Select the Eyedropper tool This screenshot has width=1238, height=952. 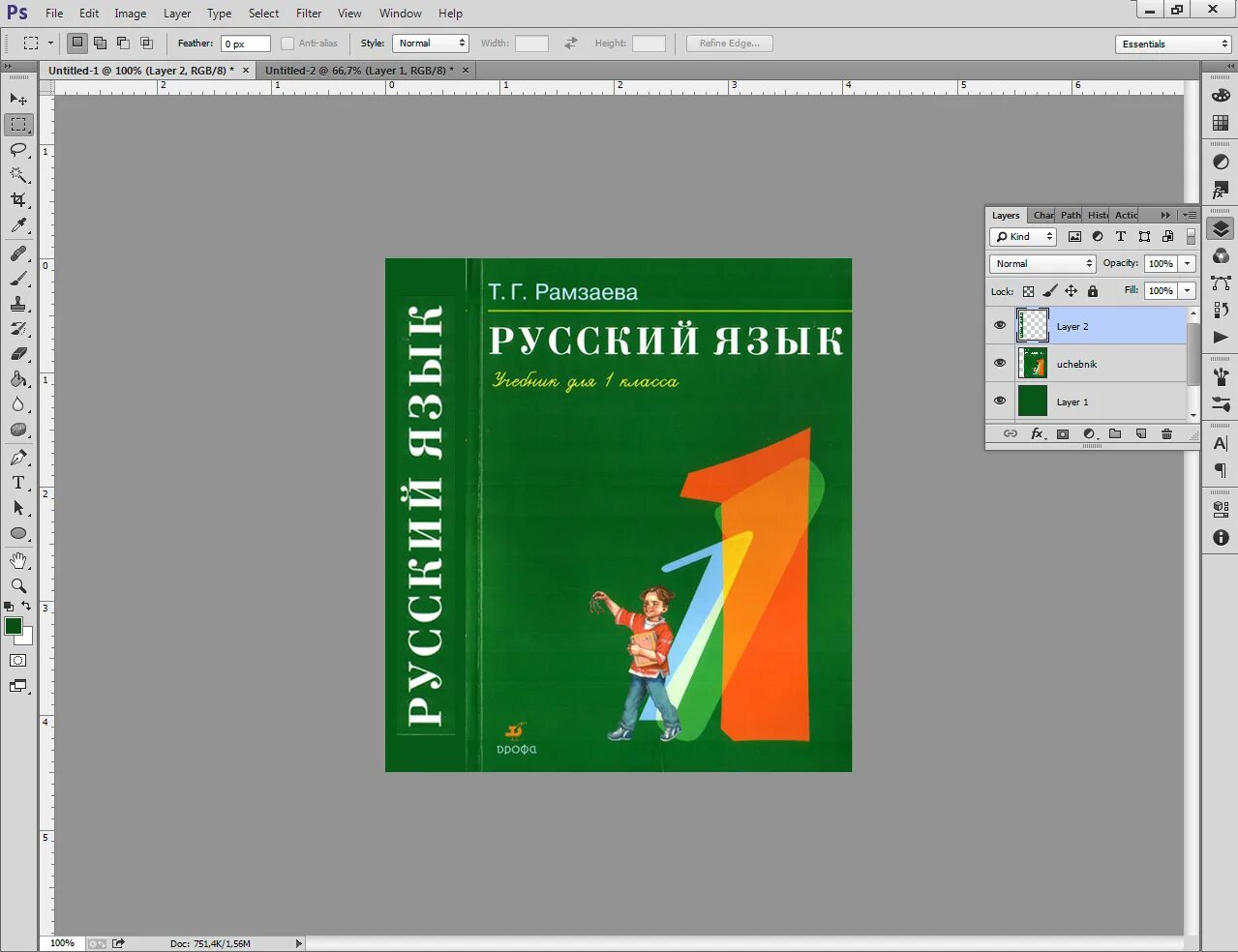point(18,225)
